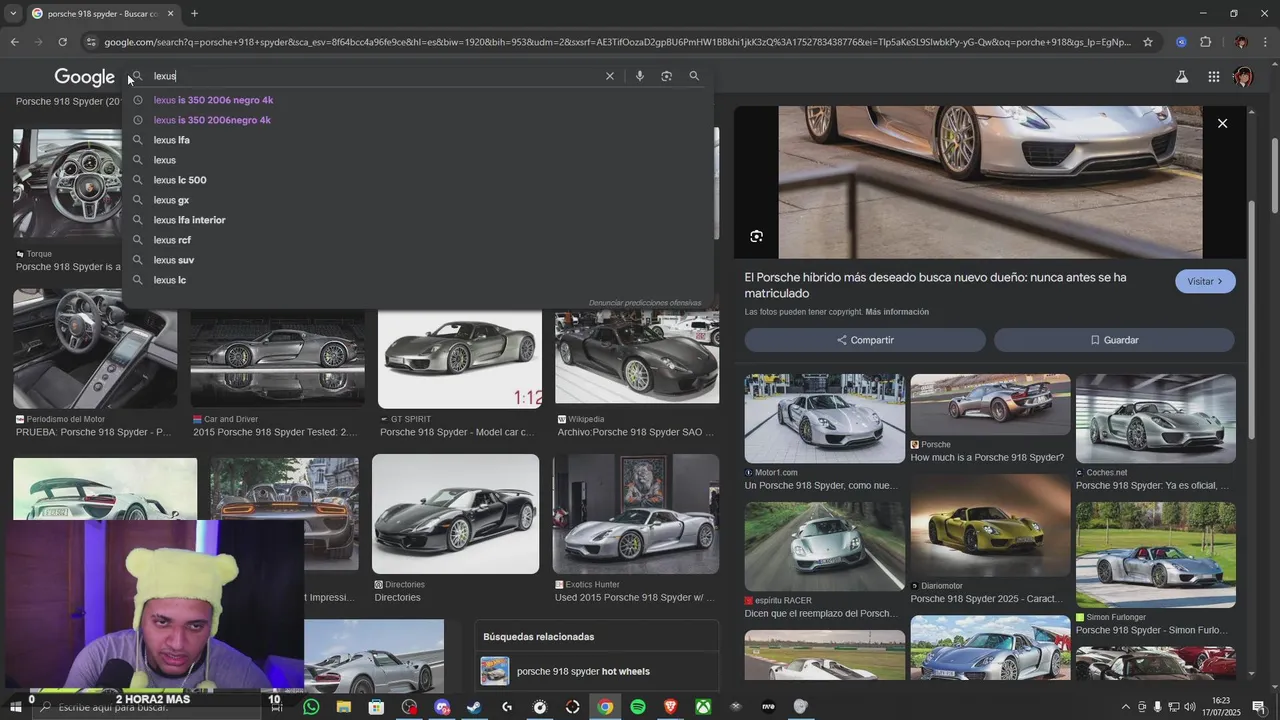Screen dimensions: 1280x720
Task: Open Brave browser from the taskbar
Action: point(671,707)
